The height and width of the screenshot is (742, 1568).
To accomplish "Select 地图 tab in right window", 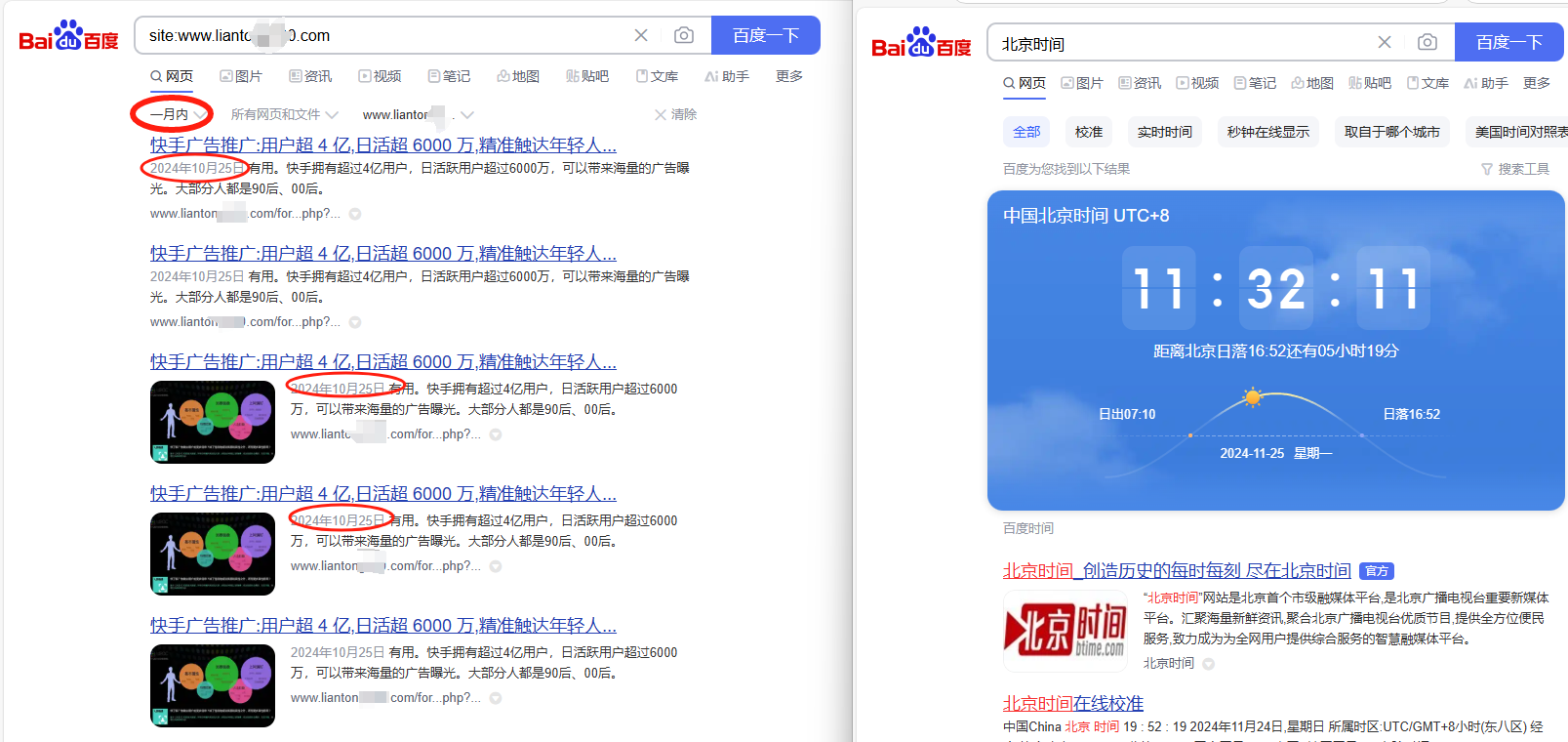I will point(1312,83).
